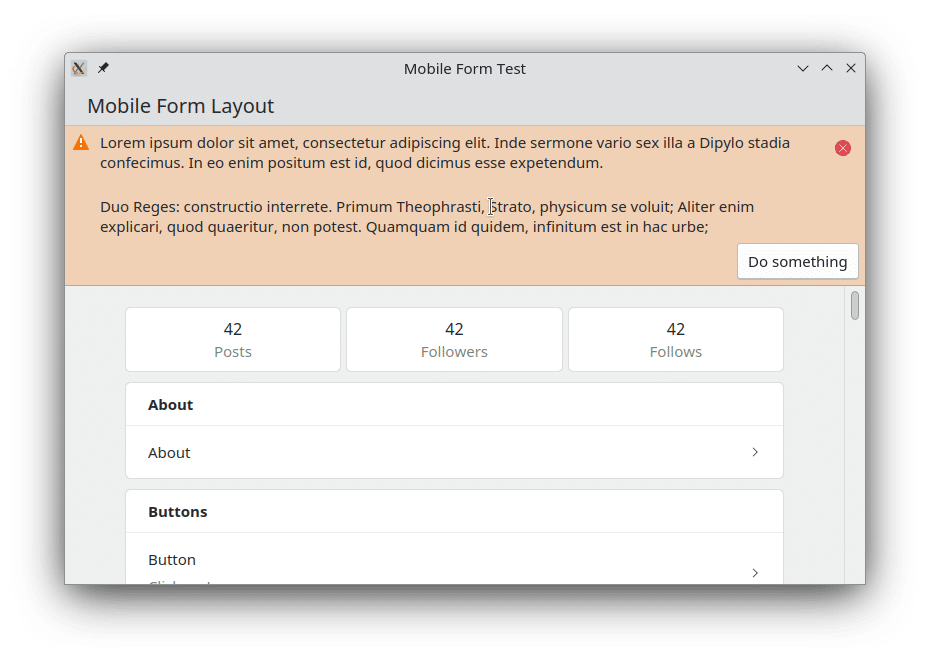The image size is (930, 661).
Task: Minimize the Mobile Form Test window
Action: (802, 68)
